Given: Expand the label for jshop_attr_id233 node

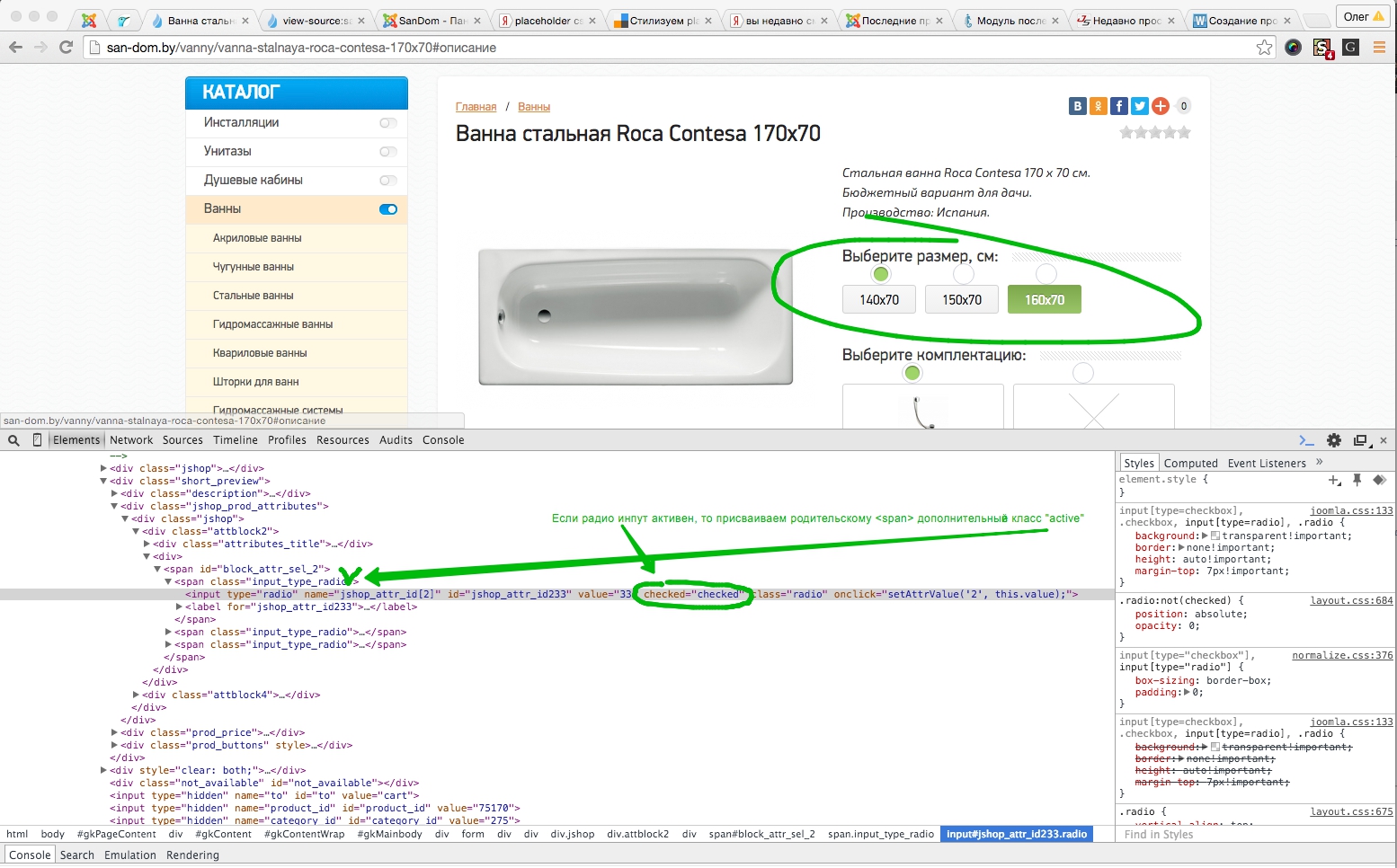Looking at the screenshot, I should click(x=179, y=607).
